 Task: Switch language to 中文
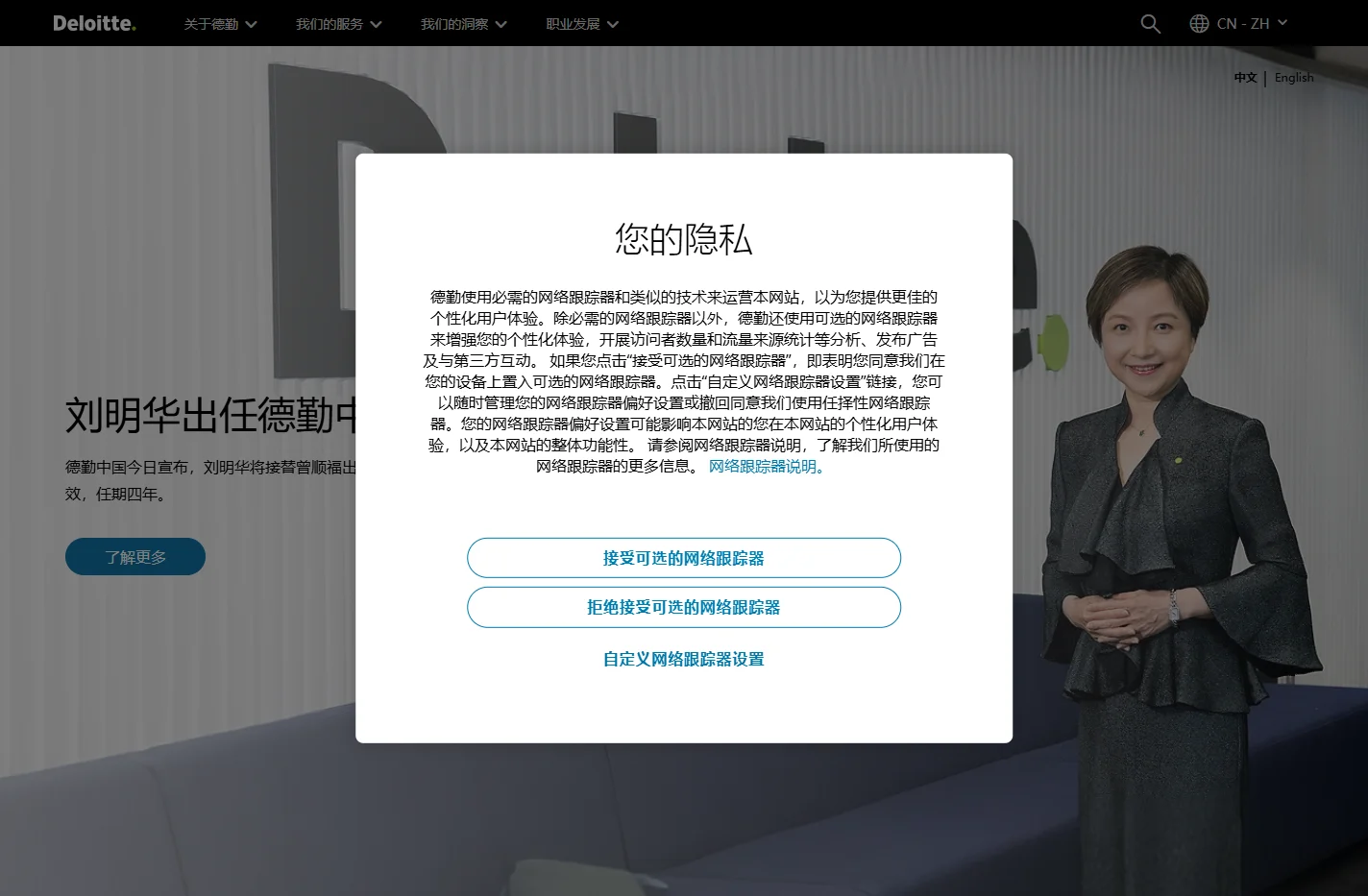pos(1245,78)
